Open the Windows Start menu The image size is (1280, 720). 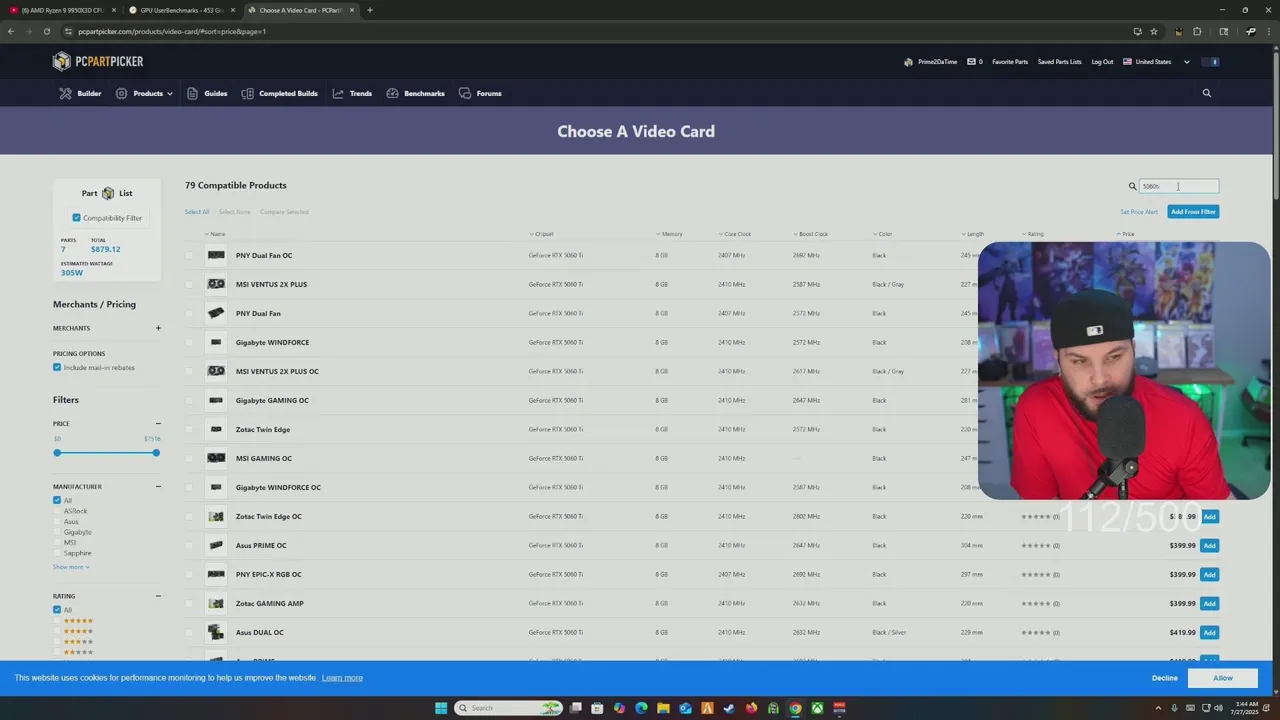(x=441, y=708)
